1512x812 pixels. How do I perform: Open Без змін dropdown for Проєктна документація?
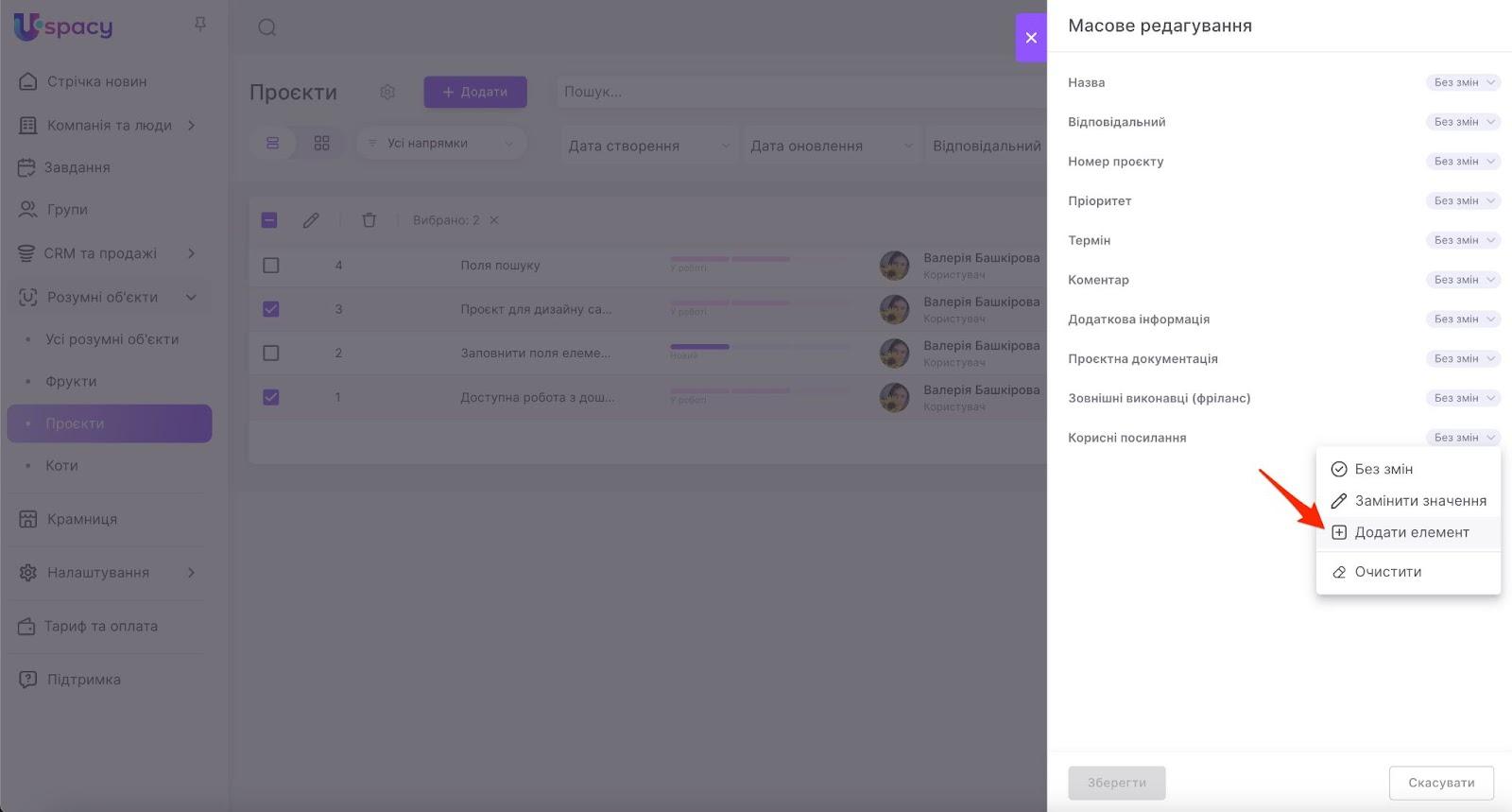click(1463, 358)
